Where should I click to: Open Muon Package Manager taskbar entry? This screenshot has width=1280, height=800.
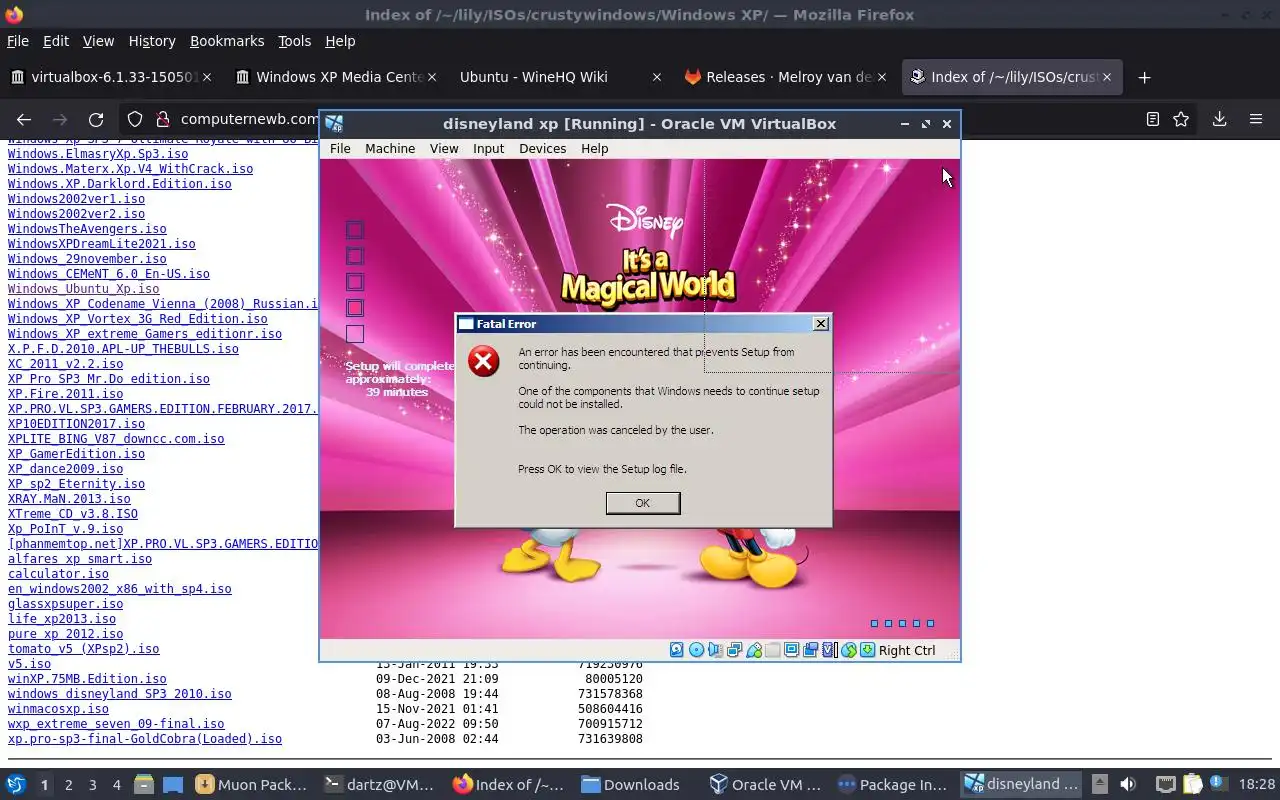tap(252, 785)
